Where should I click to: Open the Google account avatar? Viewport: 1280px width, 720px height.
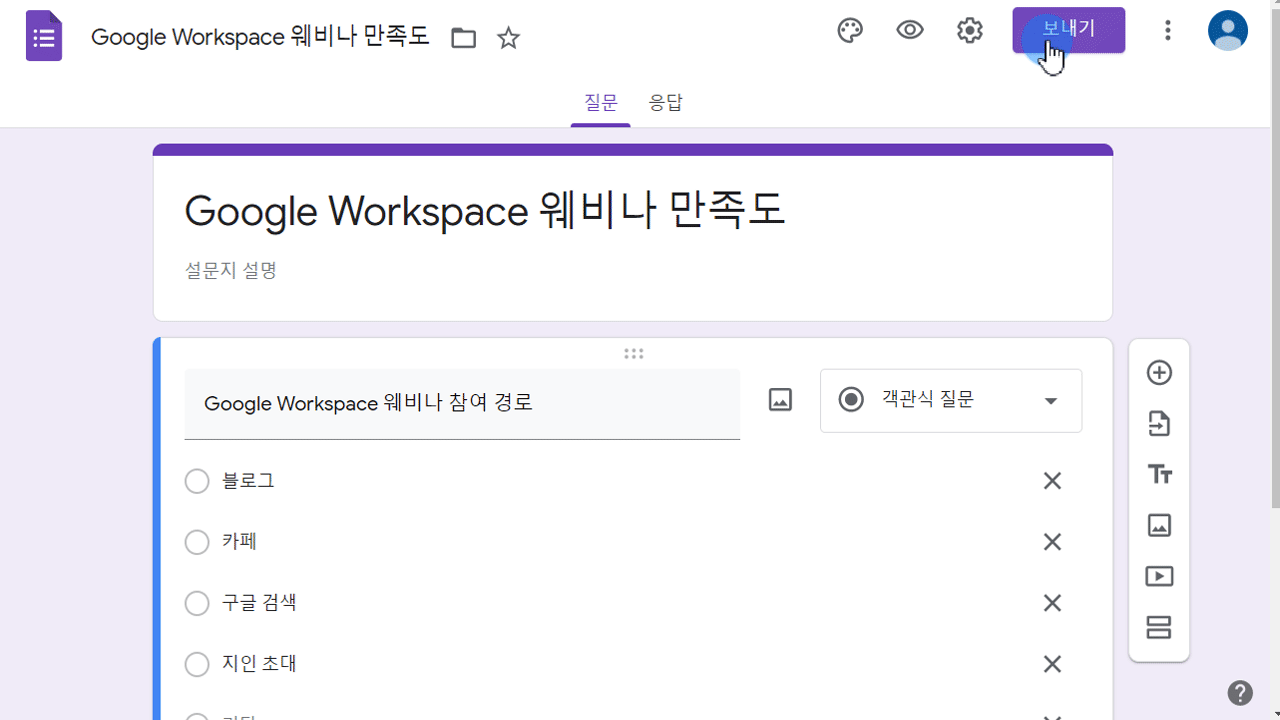click(x=1227, y=31)
